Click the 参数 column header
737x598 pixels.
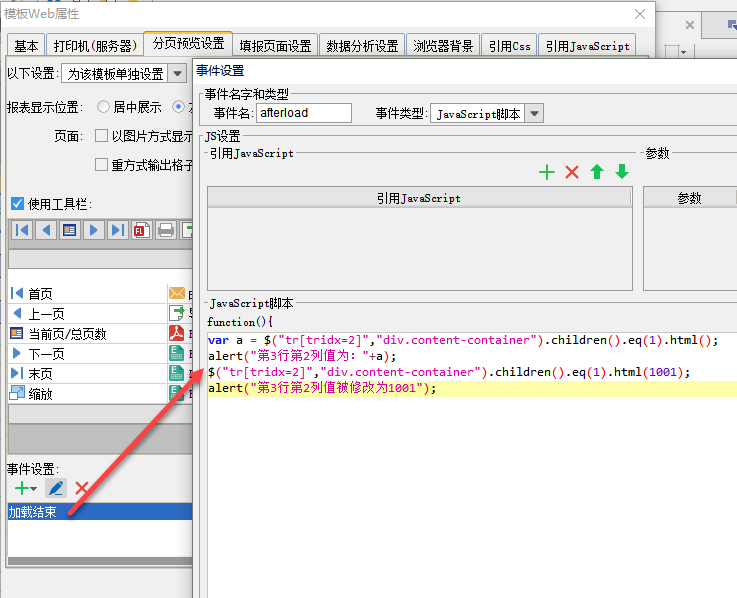[x=690, y=198]
